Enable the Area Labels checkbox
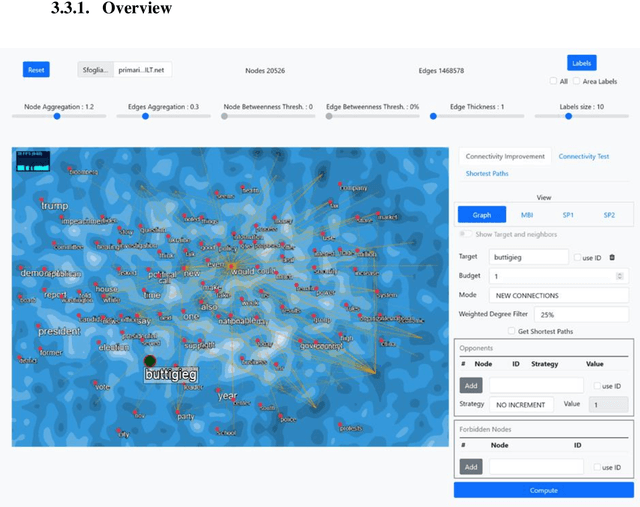Viewport: 640px width, 507px height. click(576, 81)
